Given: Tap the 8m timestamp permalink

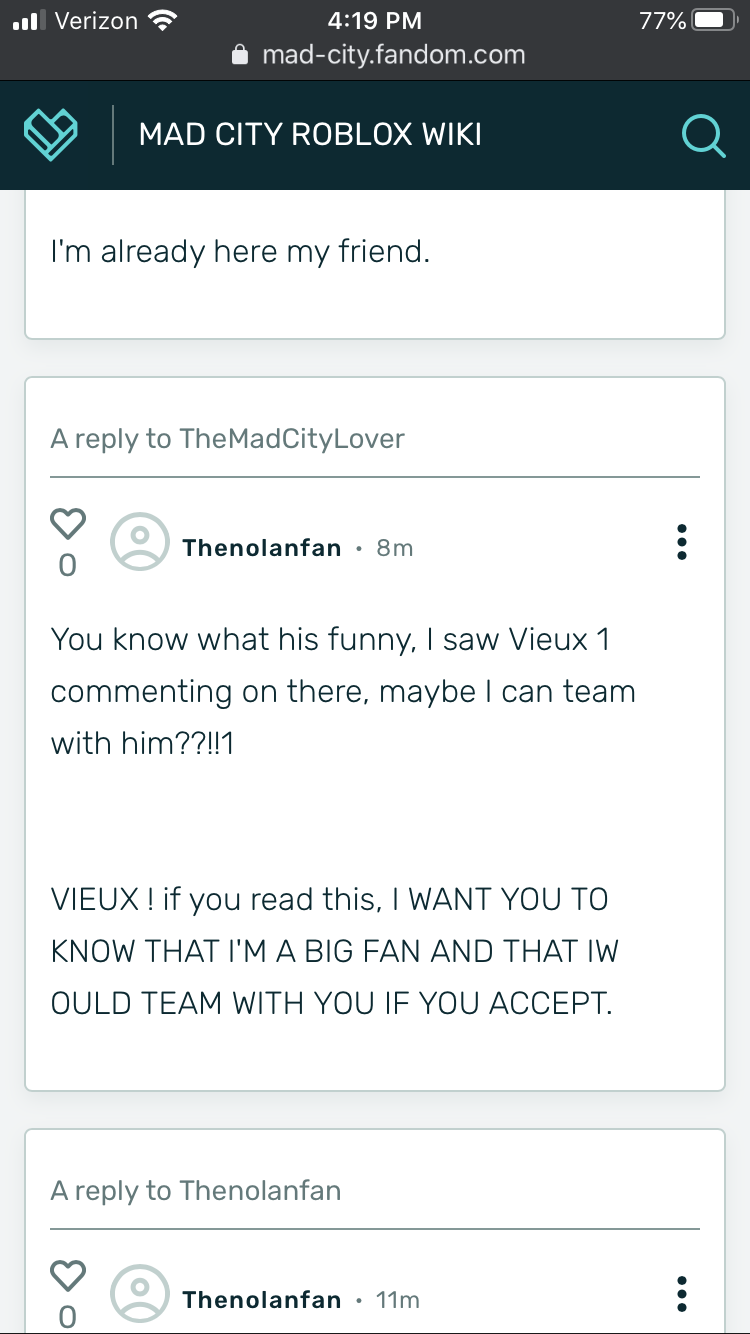Looking at the screenshot, I should pyautogui.click(x=395, y=548).
